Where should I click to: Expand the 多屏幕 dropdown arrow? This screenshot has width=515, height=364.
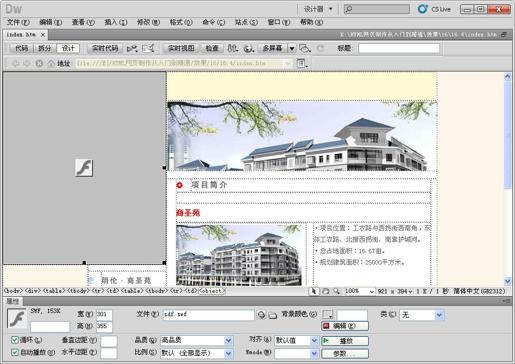(292, 49)
